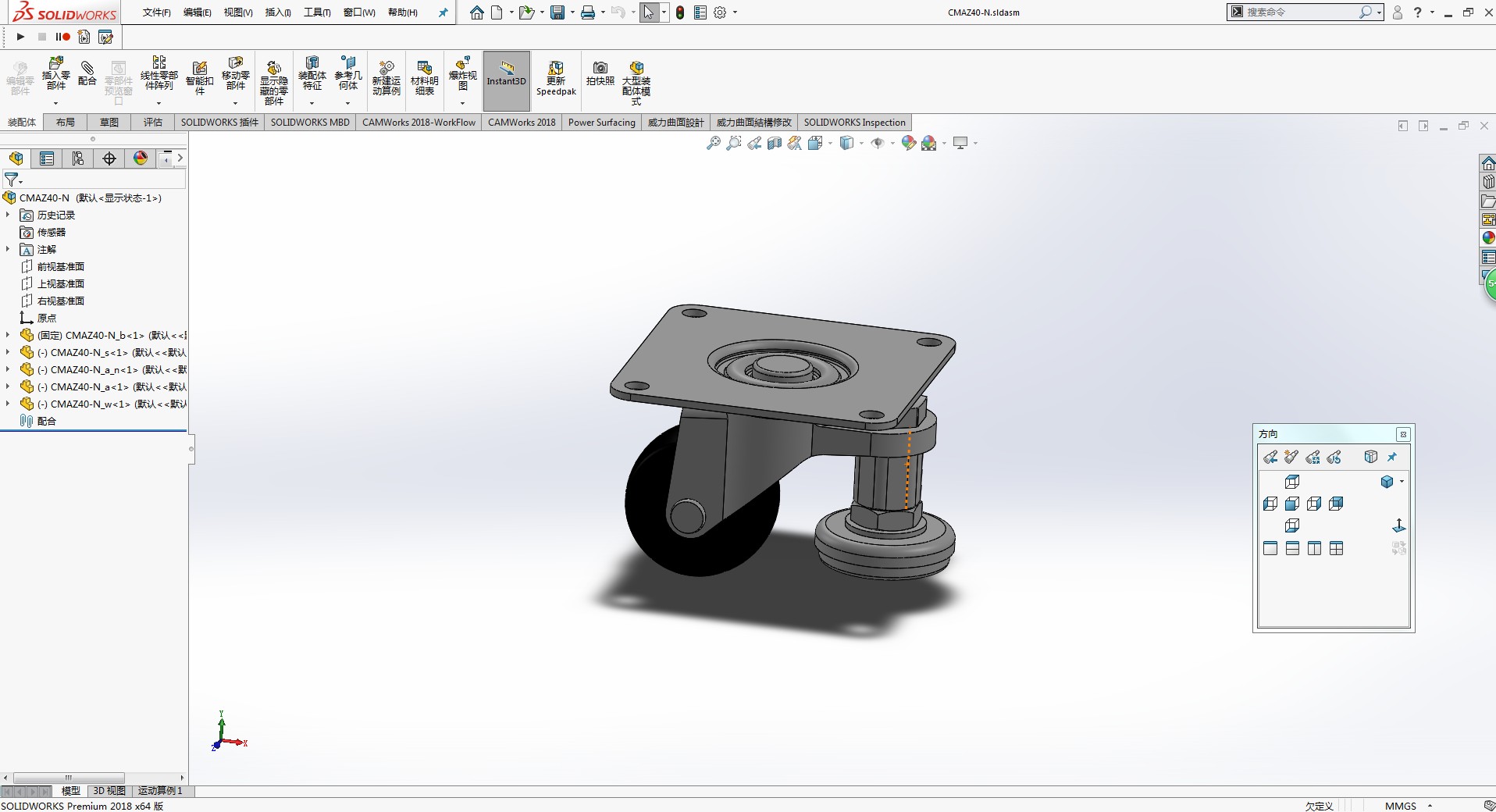This screenshot has height=812, width=1496.
Task: Open the DisplayManager appearance tab icon
Action: pyautogui.click(x=141, y=158)
